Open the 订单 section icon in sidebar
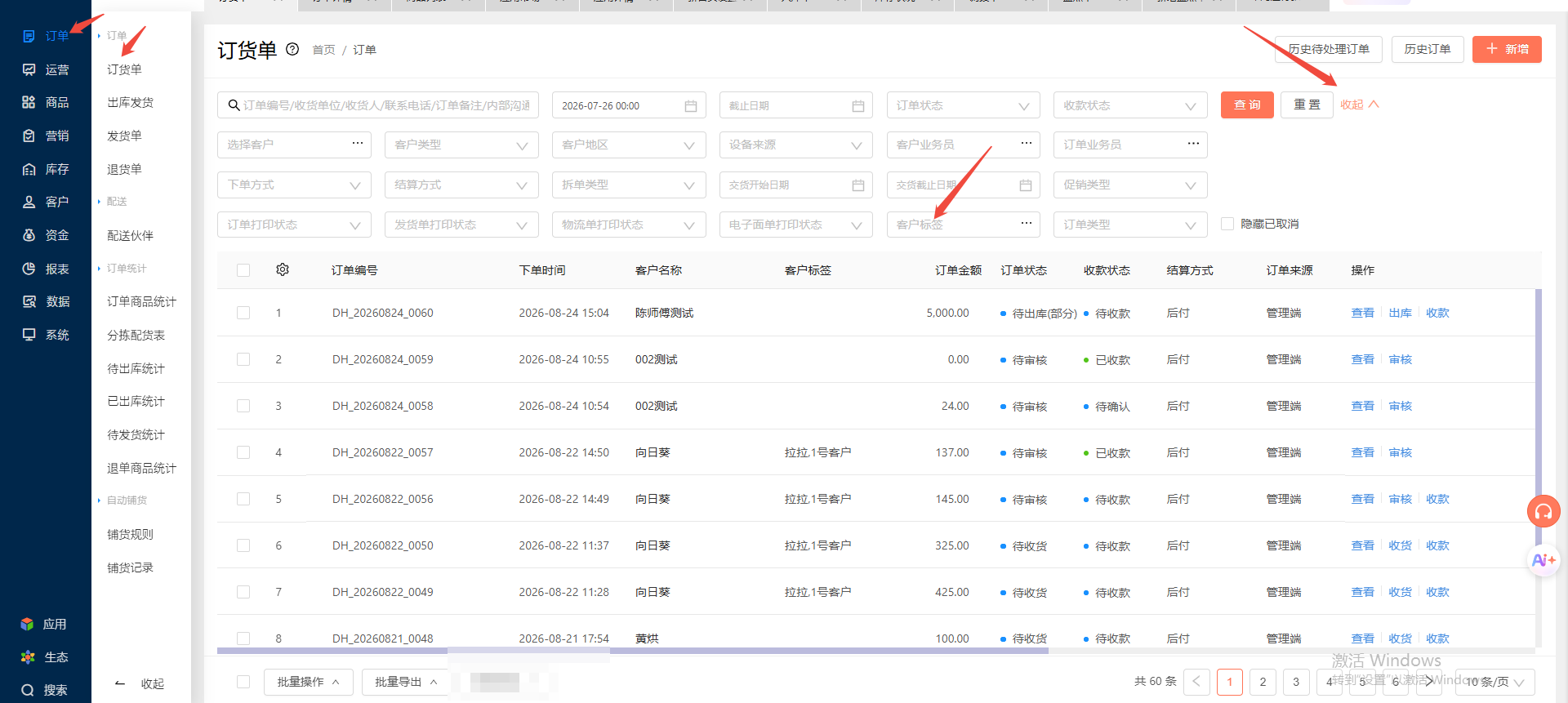 point(29,36)
